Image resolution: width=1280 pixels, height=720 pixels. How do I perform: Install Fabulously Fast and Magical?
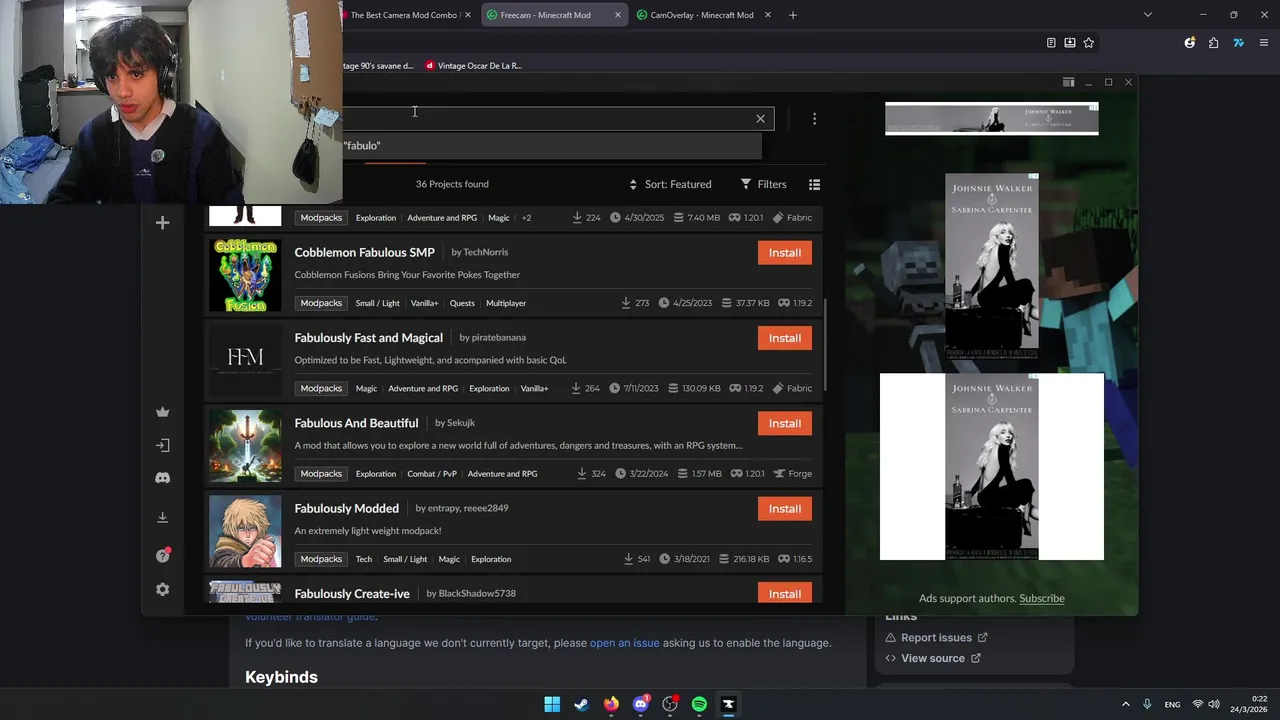pos(784,338)
